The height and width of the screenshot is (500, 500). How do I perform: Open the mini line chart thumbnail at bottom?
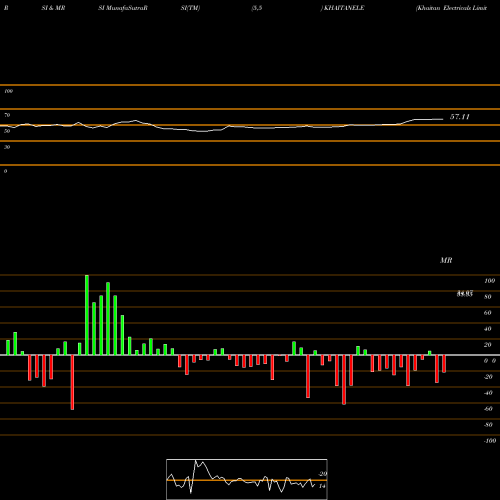point(247,479)
